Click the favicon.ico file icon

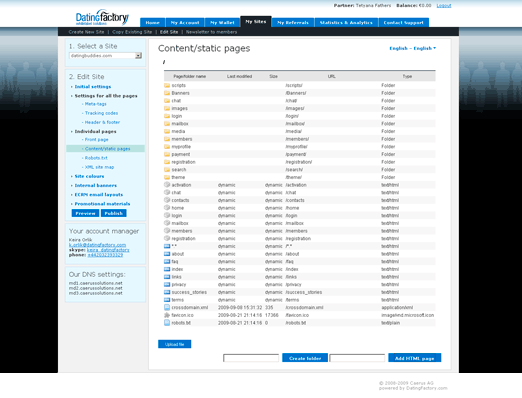167,315
